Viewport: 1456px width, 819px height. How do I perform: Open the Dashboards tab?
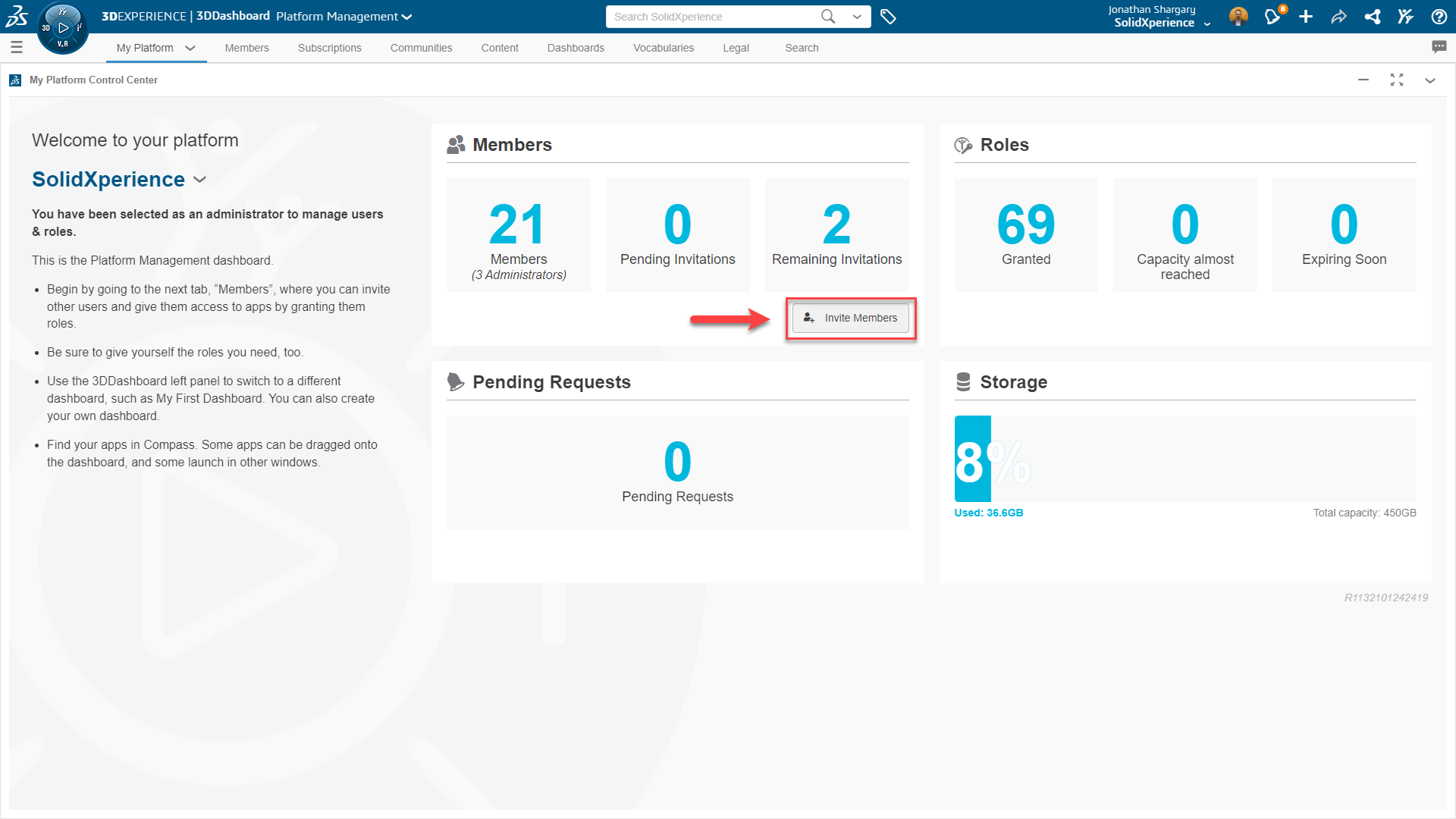coord(576,48)
